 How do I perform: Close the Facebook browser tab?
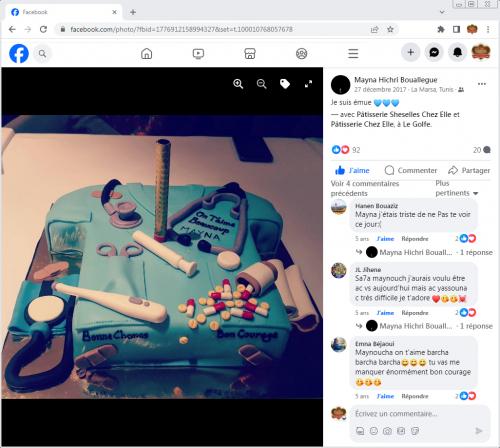(114, 12)
